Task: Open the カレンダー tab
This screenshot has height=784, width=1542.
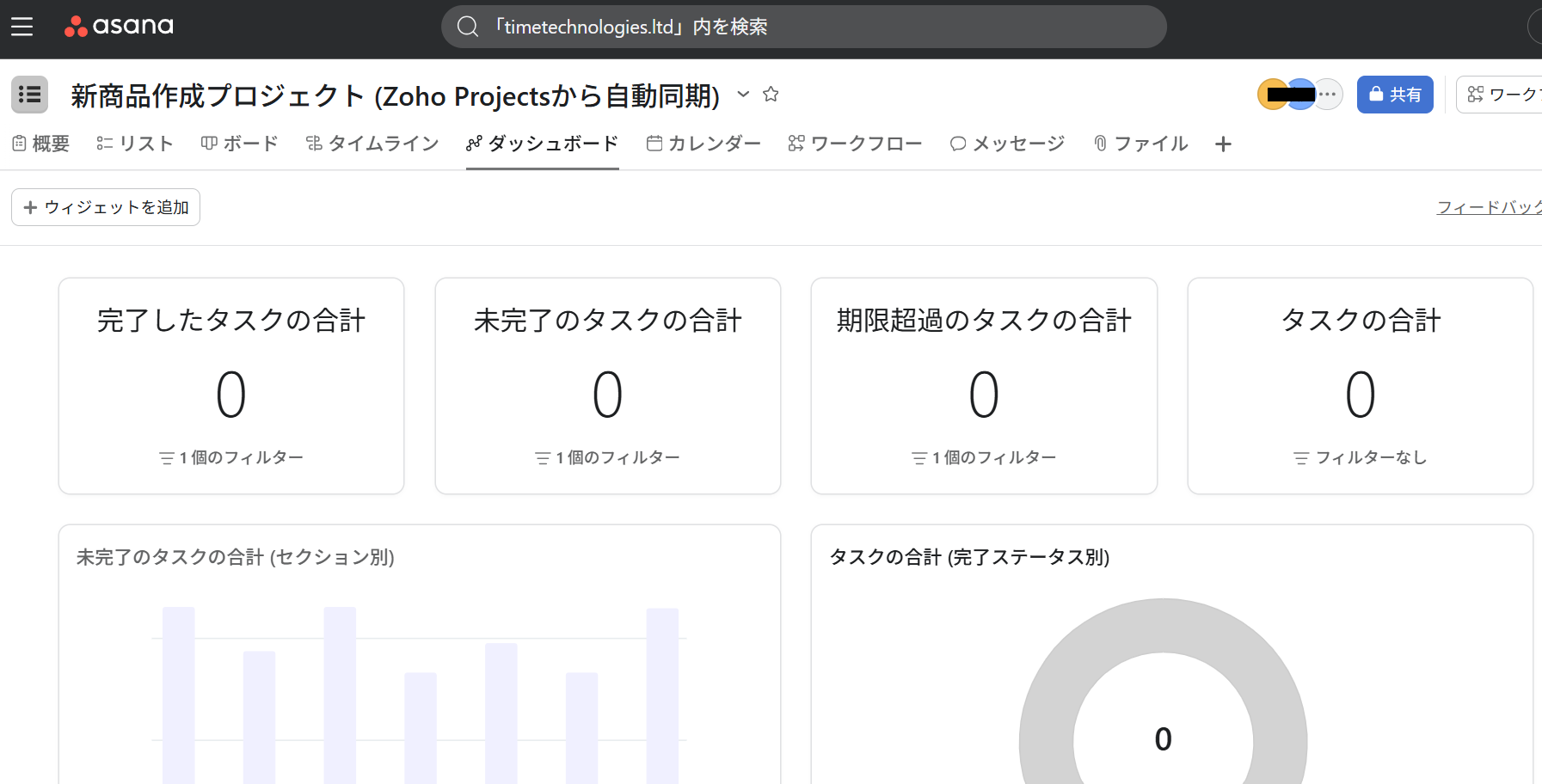Action: (x=703, y=144)
